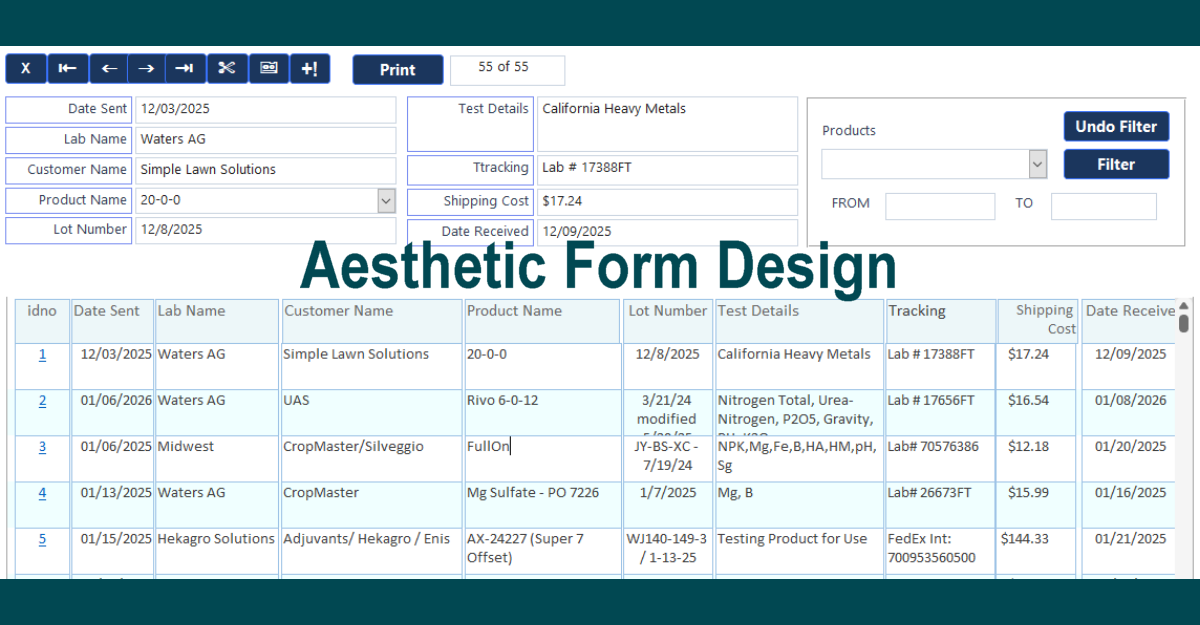Open record idno 3 link

tap(42, 446)
